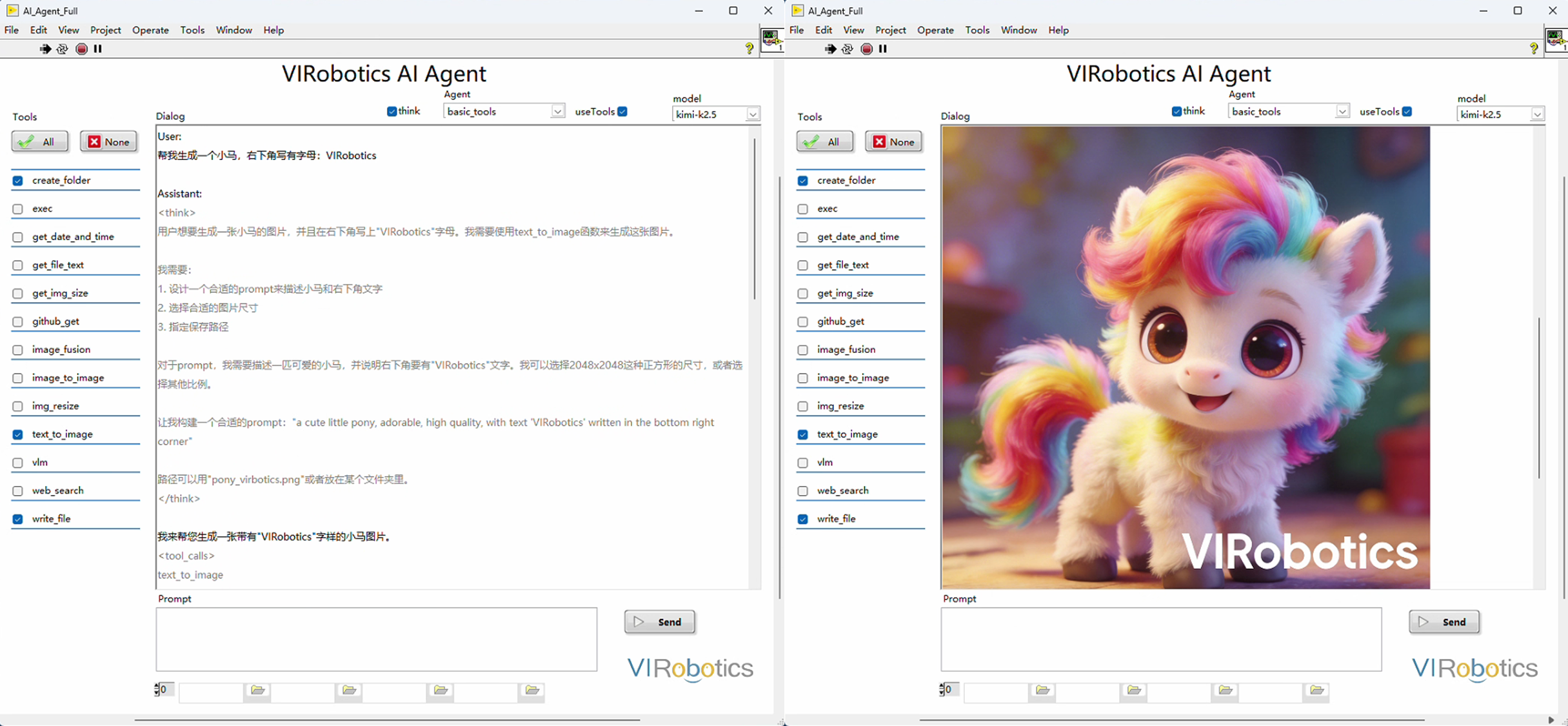The height and width of the screenshot is (726, 1568).
Task: Click Pause icon in right window toolbar
Action: point(883,49)
